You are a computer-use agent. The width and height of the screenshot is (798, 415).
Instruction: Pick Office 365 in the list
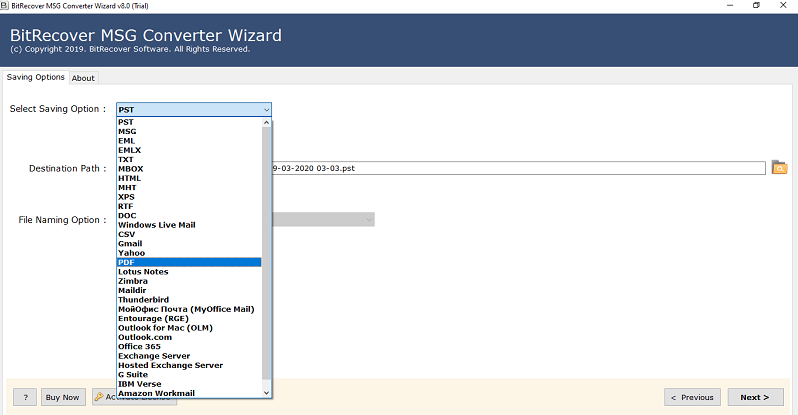(x=189, y=347)
